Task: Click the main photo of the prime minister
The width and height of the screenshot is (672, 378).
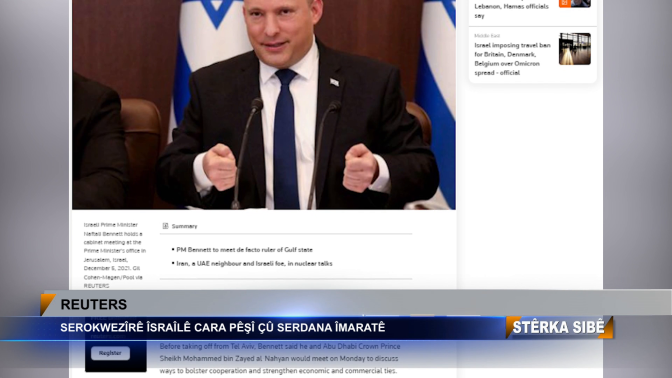Action: click(x=264, y=105)
